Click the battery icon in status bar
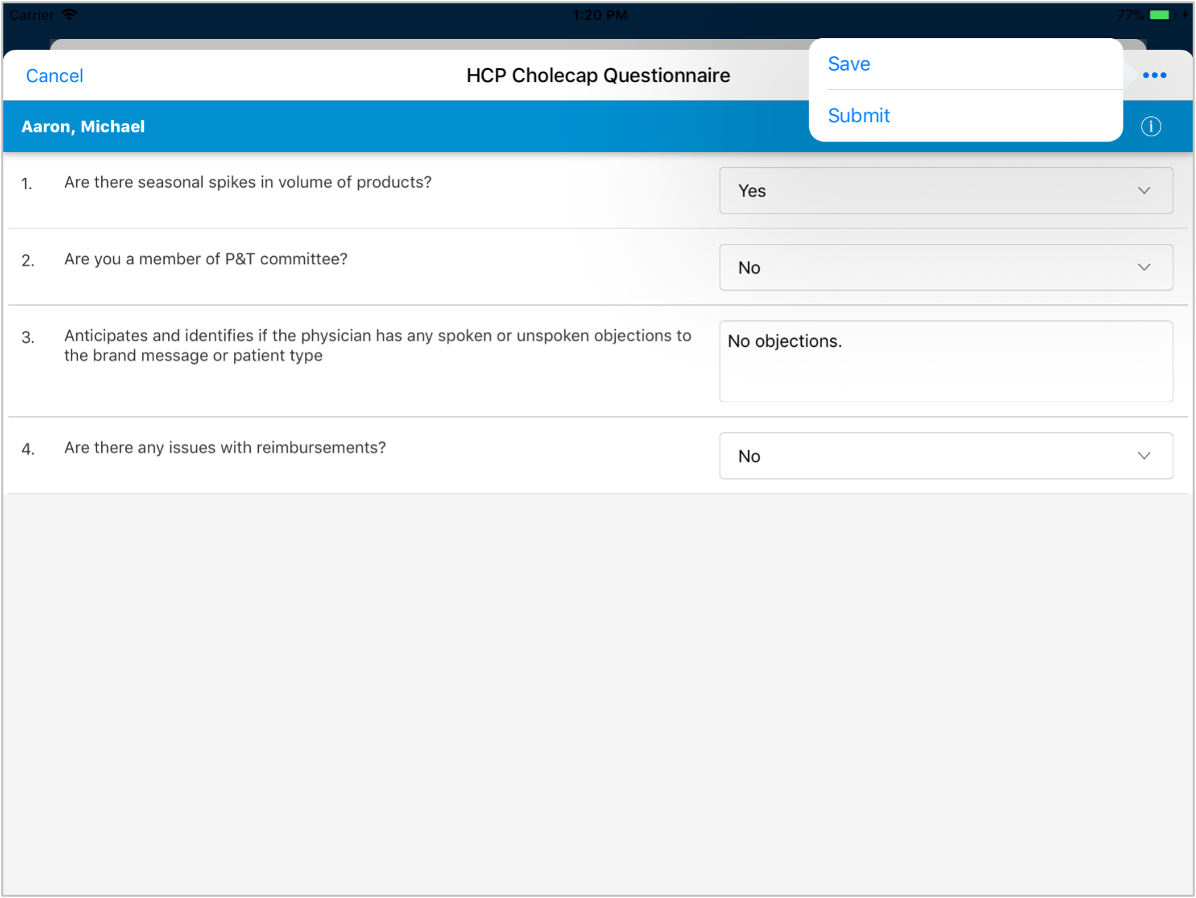The height and width of the screenshot is (898, 1196). (1160, 15)
